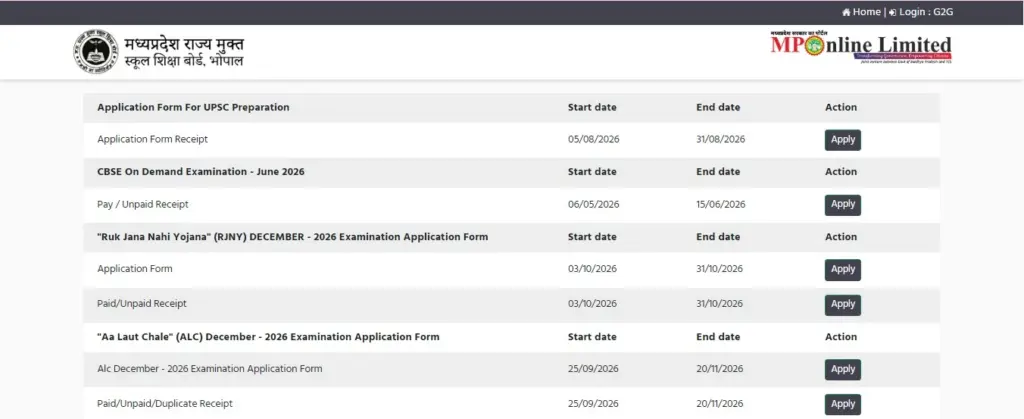
Task: Click 'Alc December - 2026 Examination Application Form' text
Action: 210,369
